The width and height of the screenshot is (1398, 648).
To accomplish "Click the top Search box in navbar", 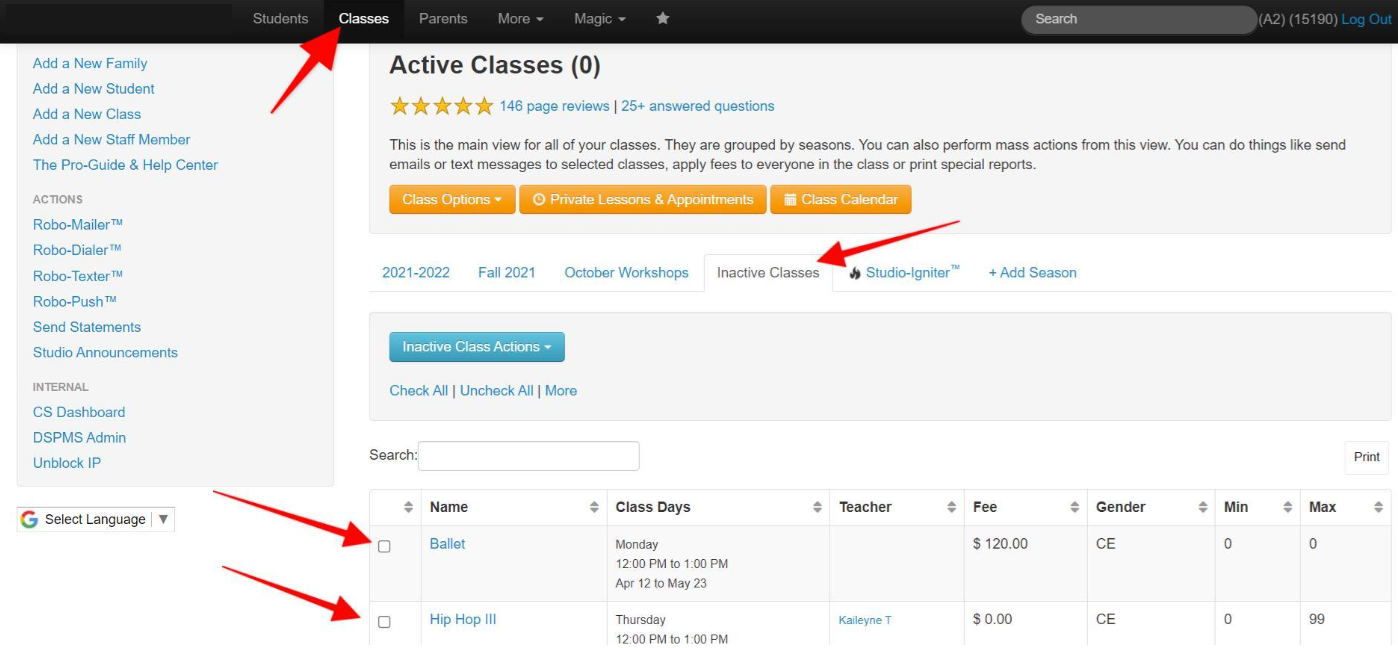I will [x=1139, y=19].
